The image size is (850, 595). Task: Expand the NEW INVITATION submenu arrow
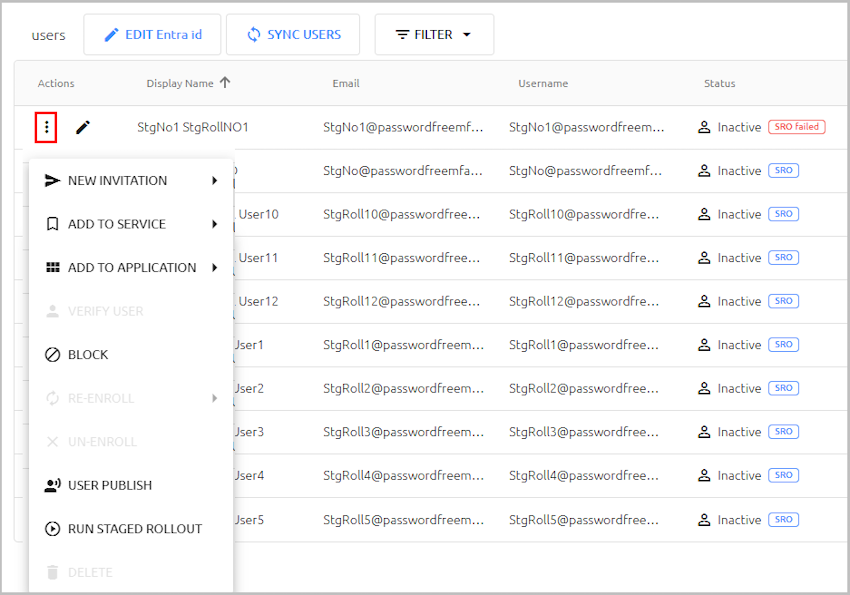[x=215, y=180]
